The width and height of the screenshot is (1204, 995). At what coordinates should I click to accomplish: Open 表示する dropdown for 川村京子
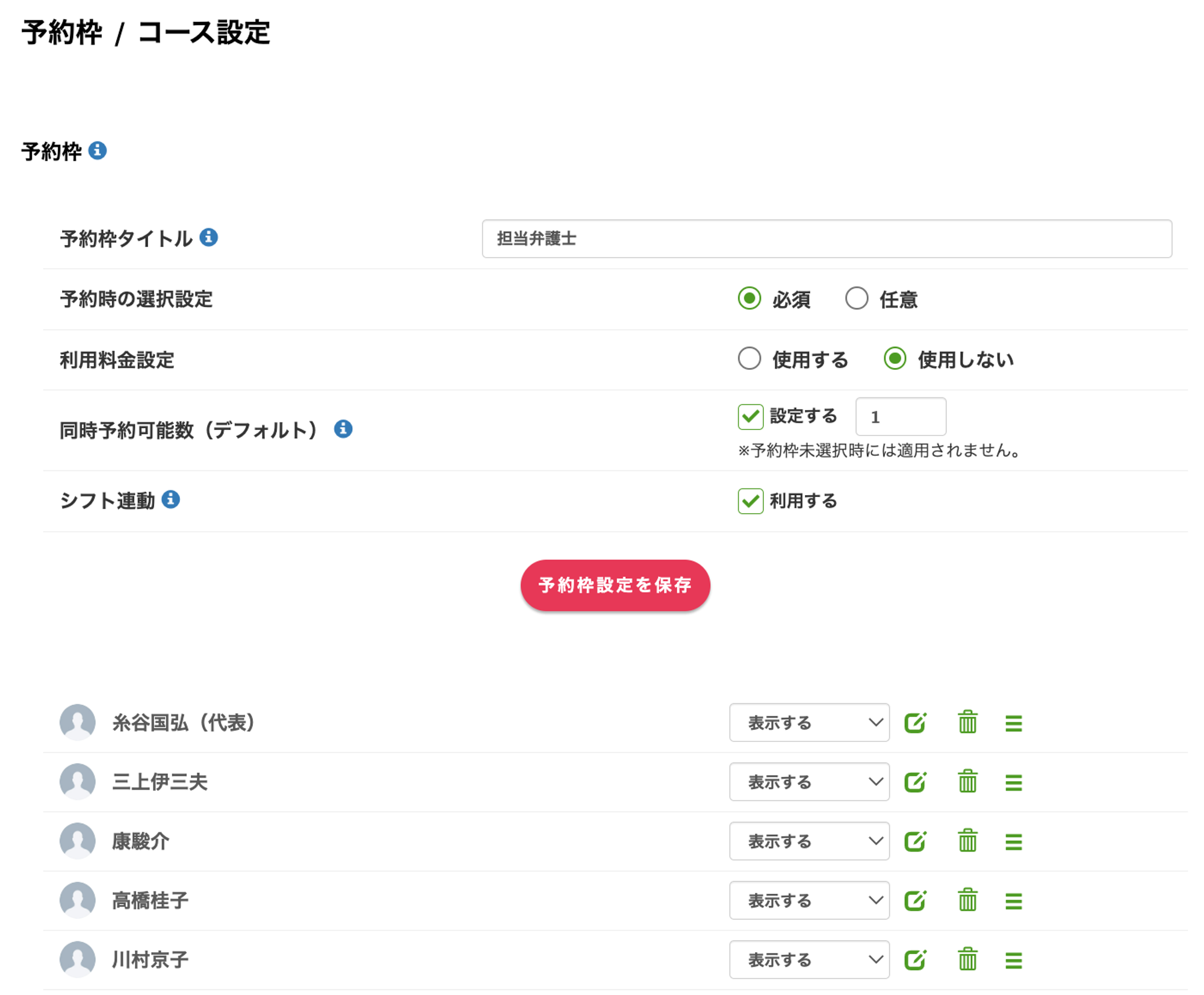click(x=809, y=959)
